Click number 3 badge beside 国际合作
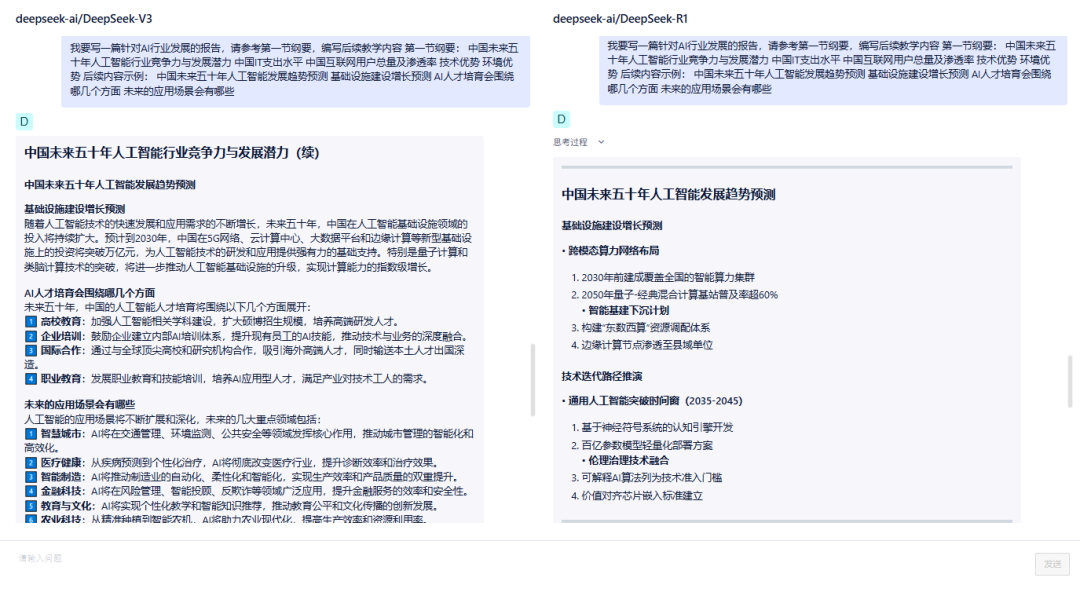 click(x=31, y=351)
